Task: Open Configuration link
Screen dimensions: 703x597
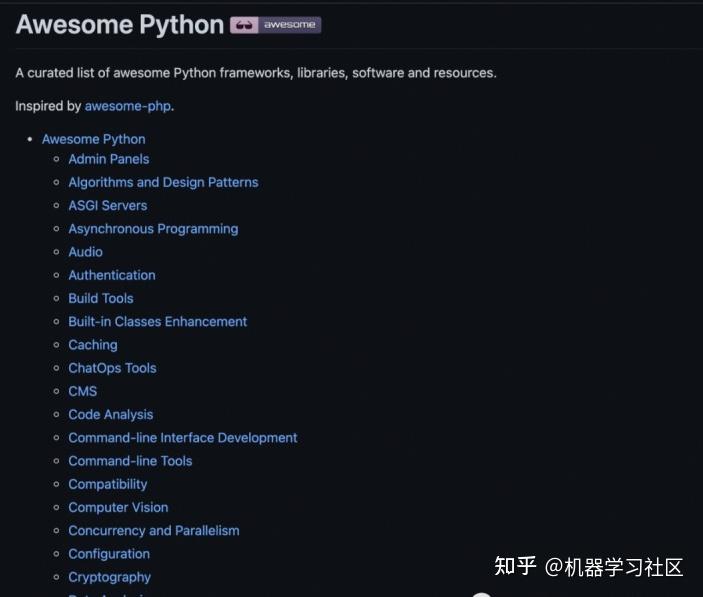Action: point(109,554)
